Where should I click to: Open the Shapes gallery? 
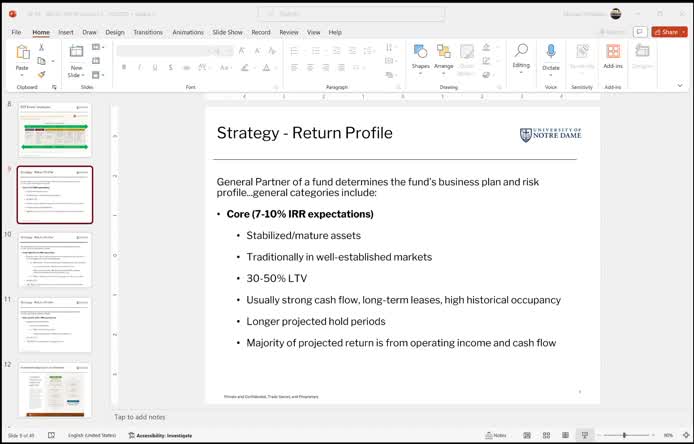(x=420, y=54)
